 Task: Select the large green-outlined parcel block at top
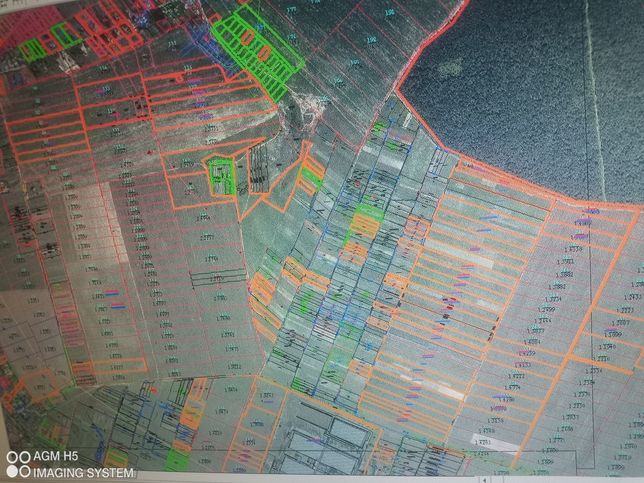(258, 51)
